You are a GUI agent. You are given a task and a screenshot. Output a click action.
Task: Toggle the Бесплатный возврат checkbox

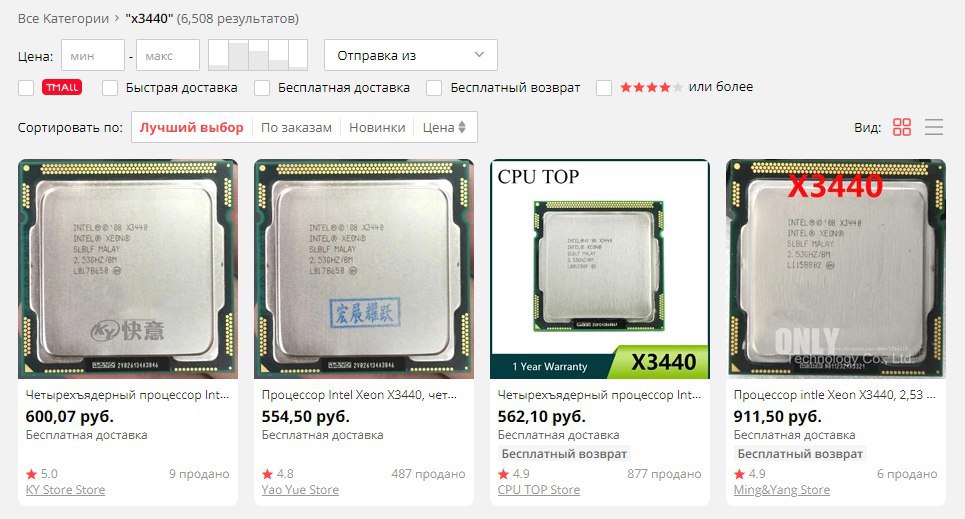point(434,88)
